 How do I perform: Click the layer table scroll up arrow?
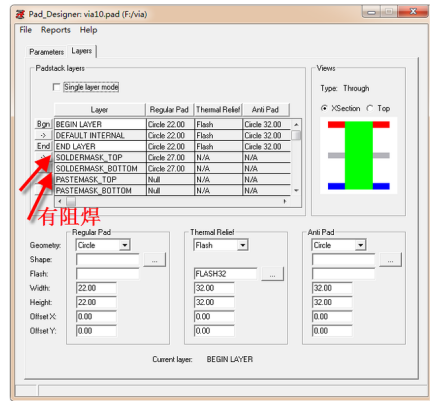[x=296, y=124]
